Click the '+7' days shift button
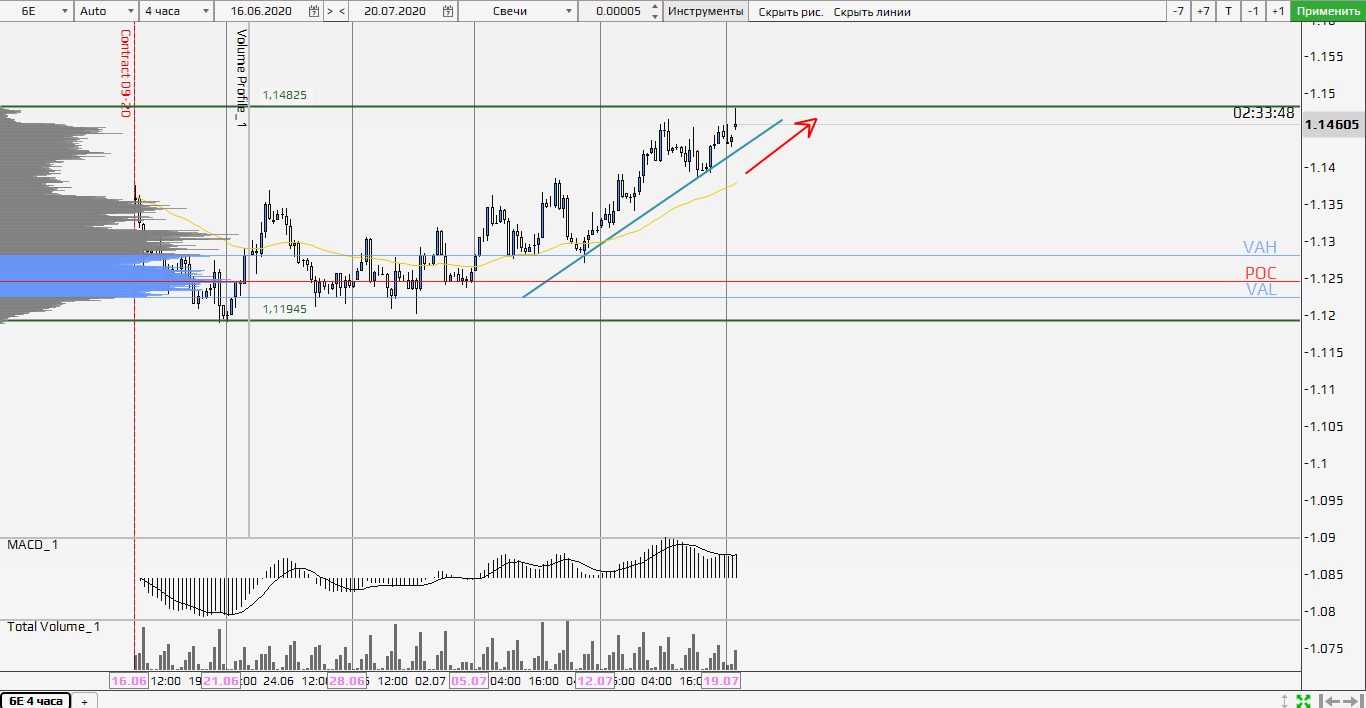The image size is (1366, 708). click(x=1203, y=11)
